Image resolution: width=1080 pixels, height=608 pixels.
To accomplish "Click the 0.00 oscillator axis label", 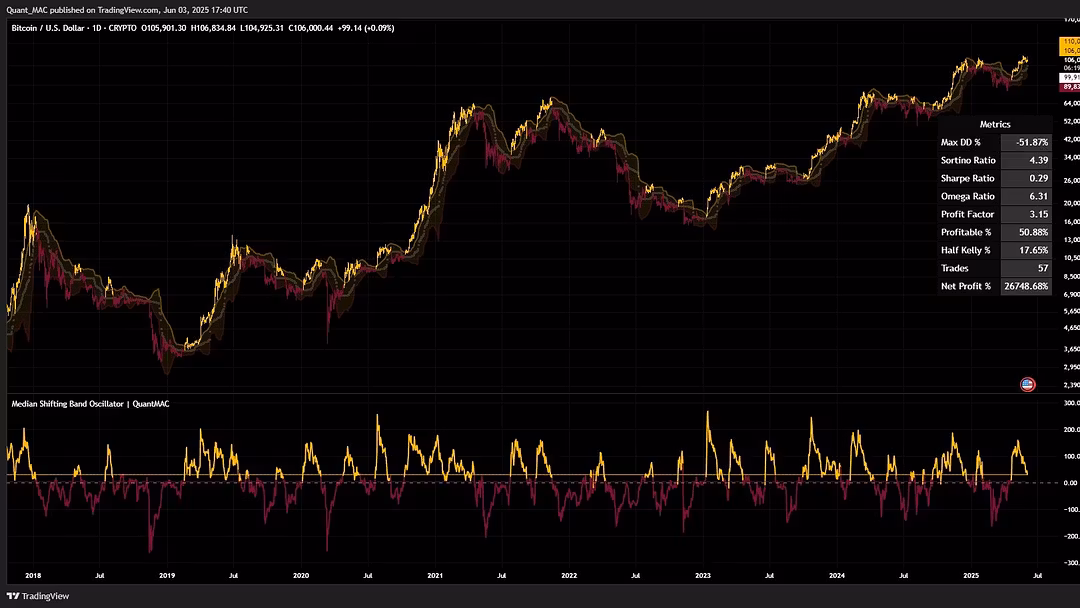I will click(1070, 483).
